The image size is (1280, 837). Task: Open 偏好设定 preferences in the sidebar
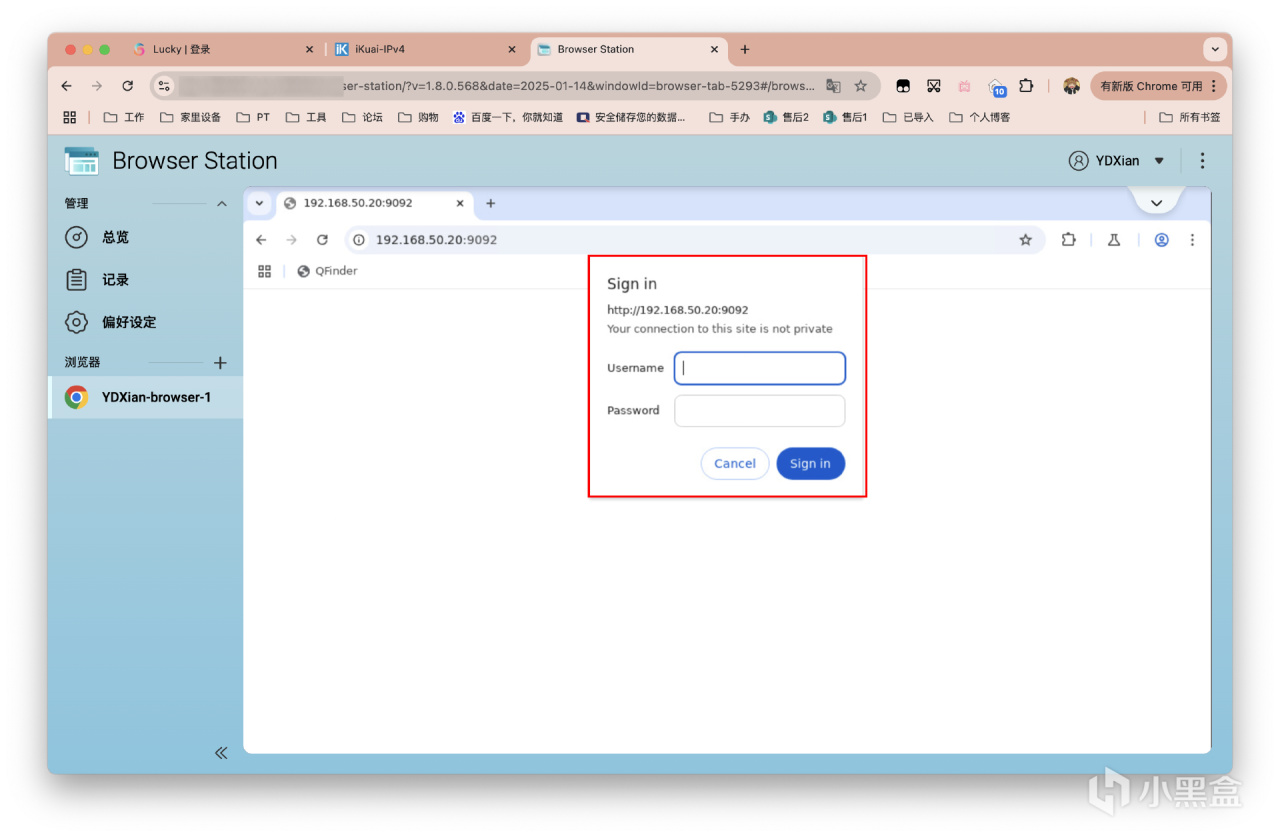click(145, 322)
